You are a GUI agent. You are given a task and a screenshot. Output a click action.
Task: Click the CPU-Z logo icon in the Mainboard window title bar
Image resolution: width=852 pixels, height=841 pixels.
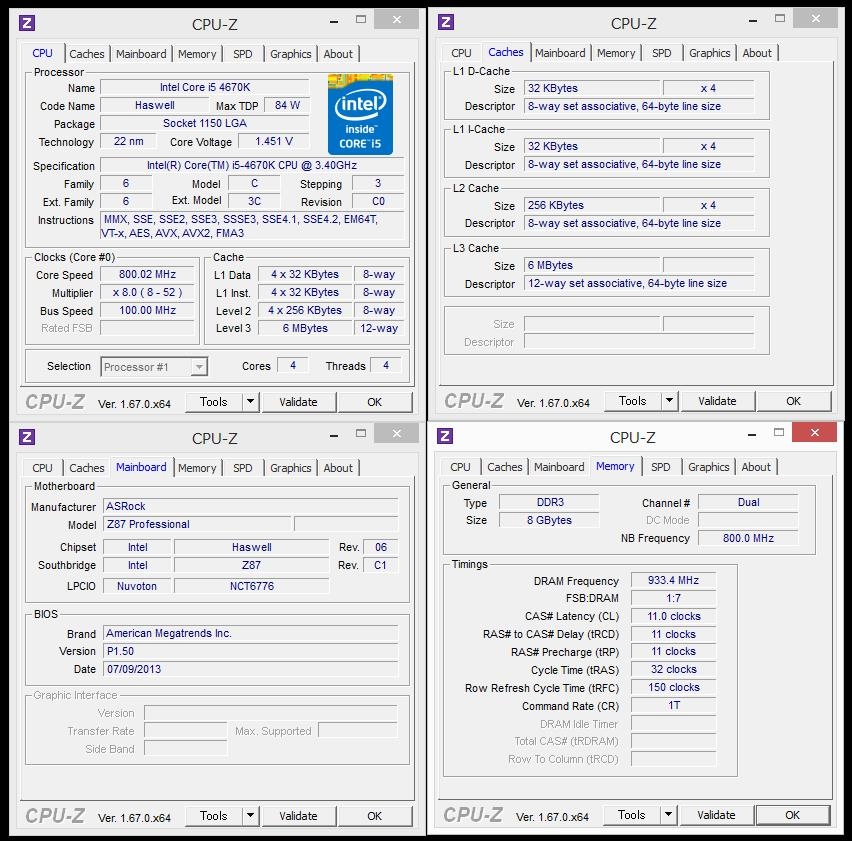(27, 437)
